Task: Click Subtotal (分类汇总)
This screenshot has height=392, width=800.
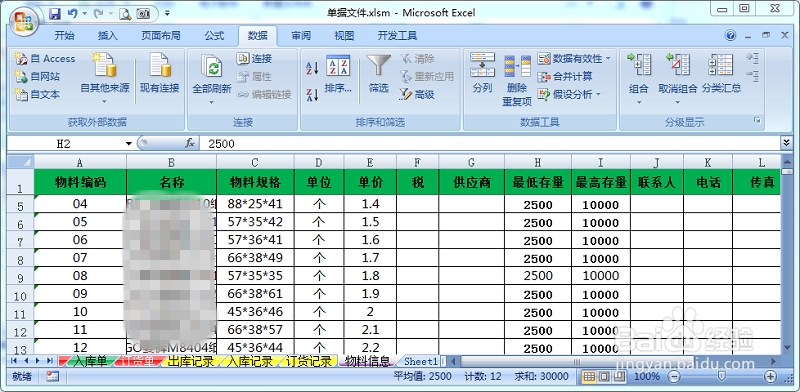Action: click(721, 75)
